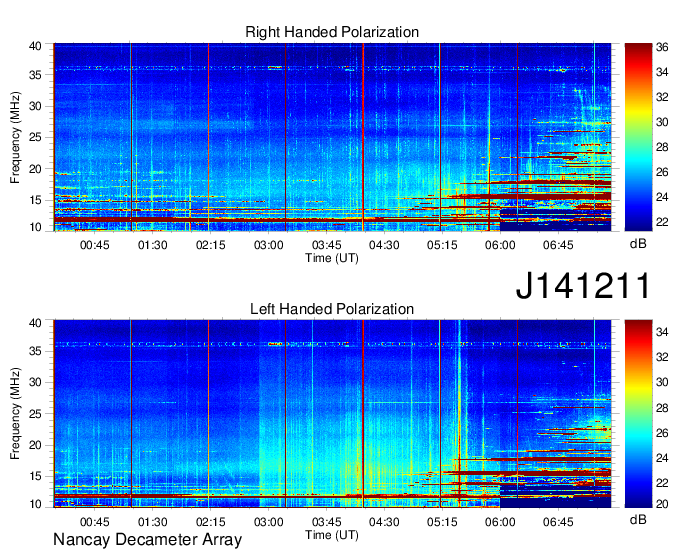This screenshot has height=552, width=680.
Task: Click the 06:00 tick on upper time axis
Action: click(500, 245)
